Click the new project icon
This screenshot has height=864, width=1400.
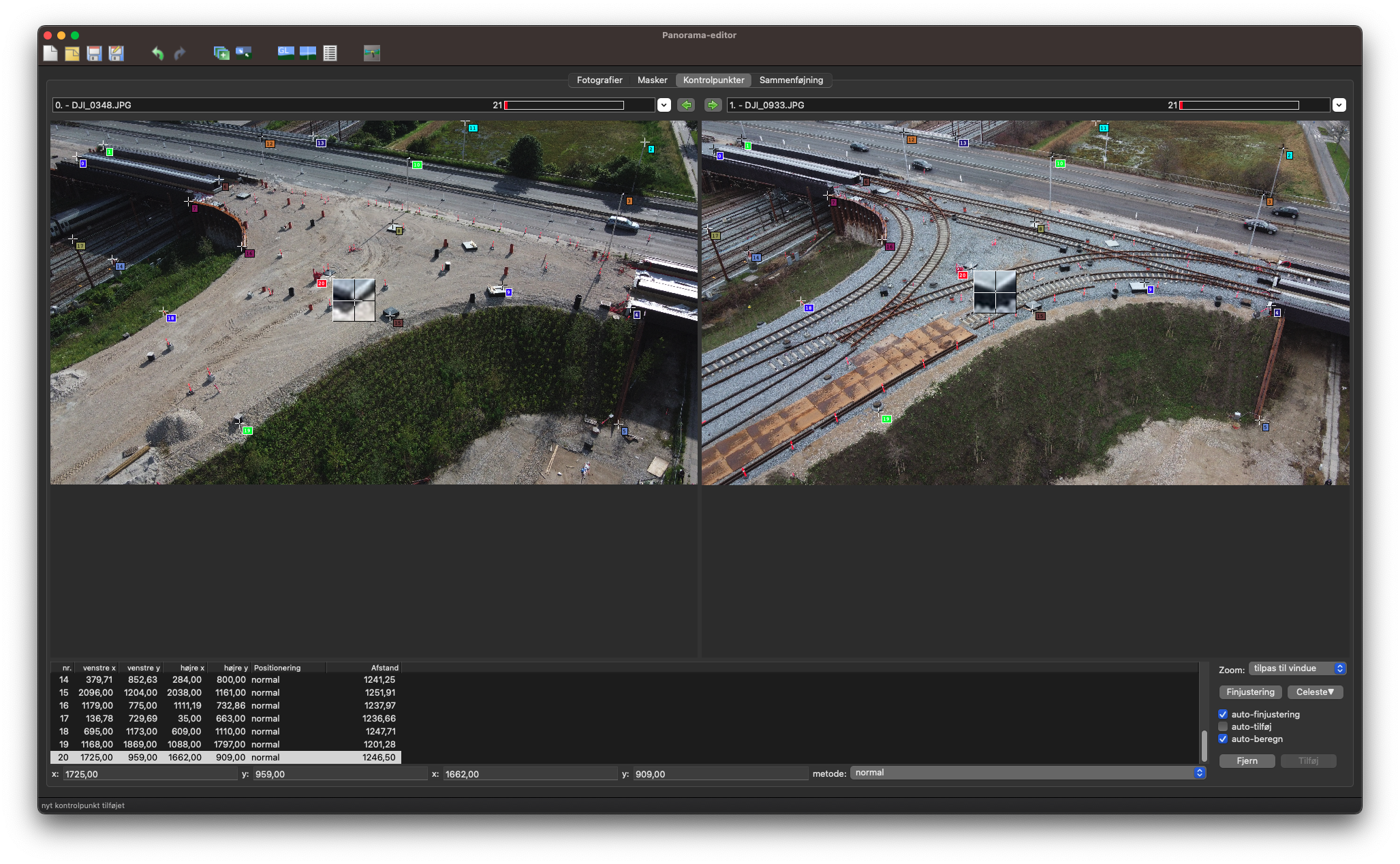50,53
